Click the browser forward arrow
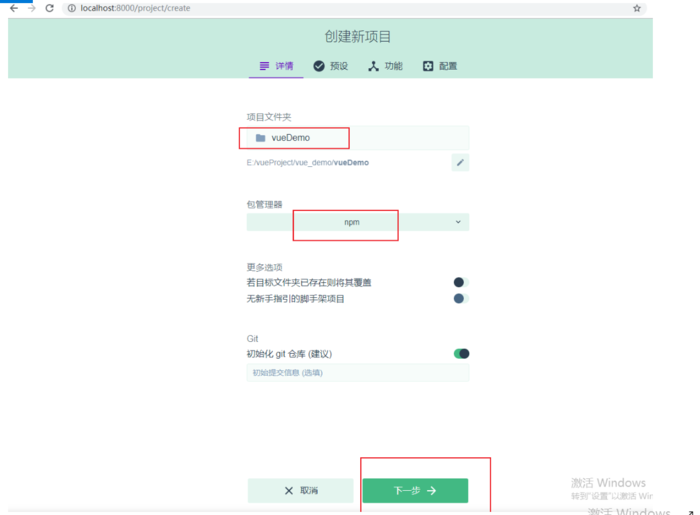Screen dimensions: 700x515 click(x=31, y=8)
